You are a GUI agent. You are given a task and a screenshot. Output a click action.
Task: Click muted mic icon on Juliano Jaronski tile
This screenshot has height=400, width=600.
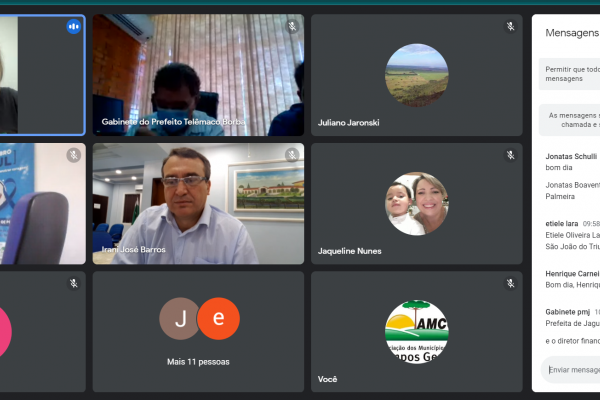tap(510, 27)
